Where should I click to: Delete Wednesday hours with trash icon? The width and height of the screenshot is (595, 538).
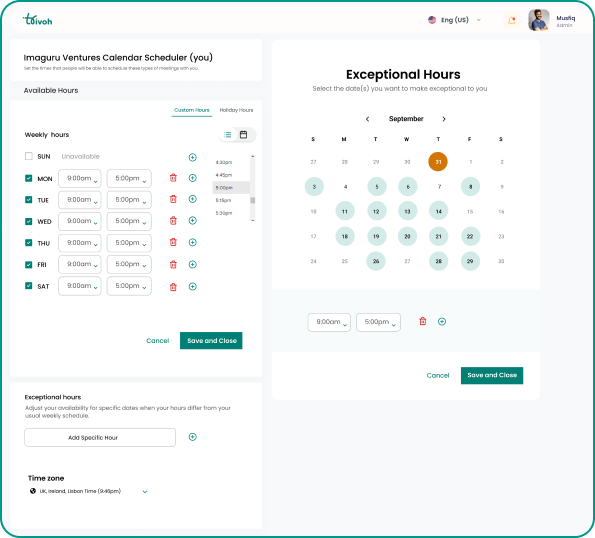click(173, 220)
